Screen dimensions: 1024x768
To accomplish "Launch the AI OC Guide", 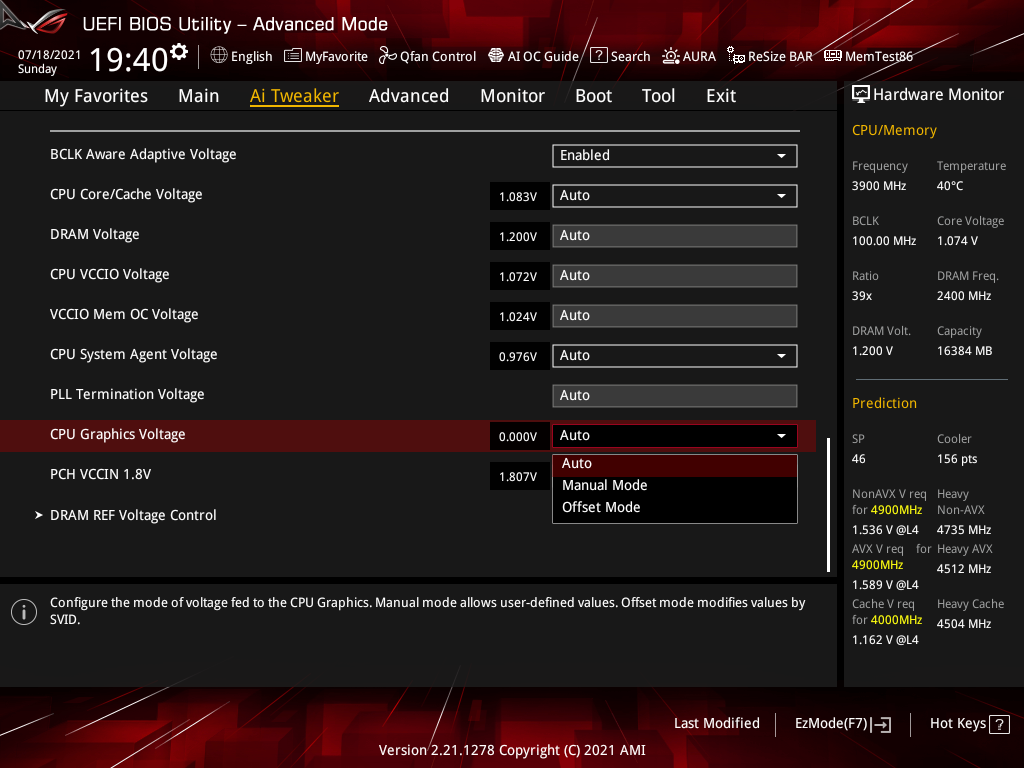I will (x=533, y=56).
